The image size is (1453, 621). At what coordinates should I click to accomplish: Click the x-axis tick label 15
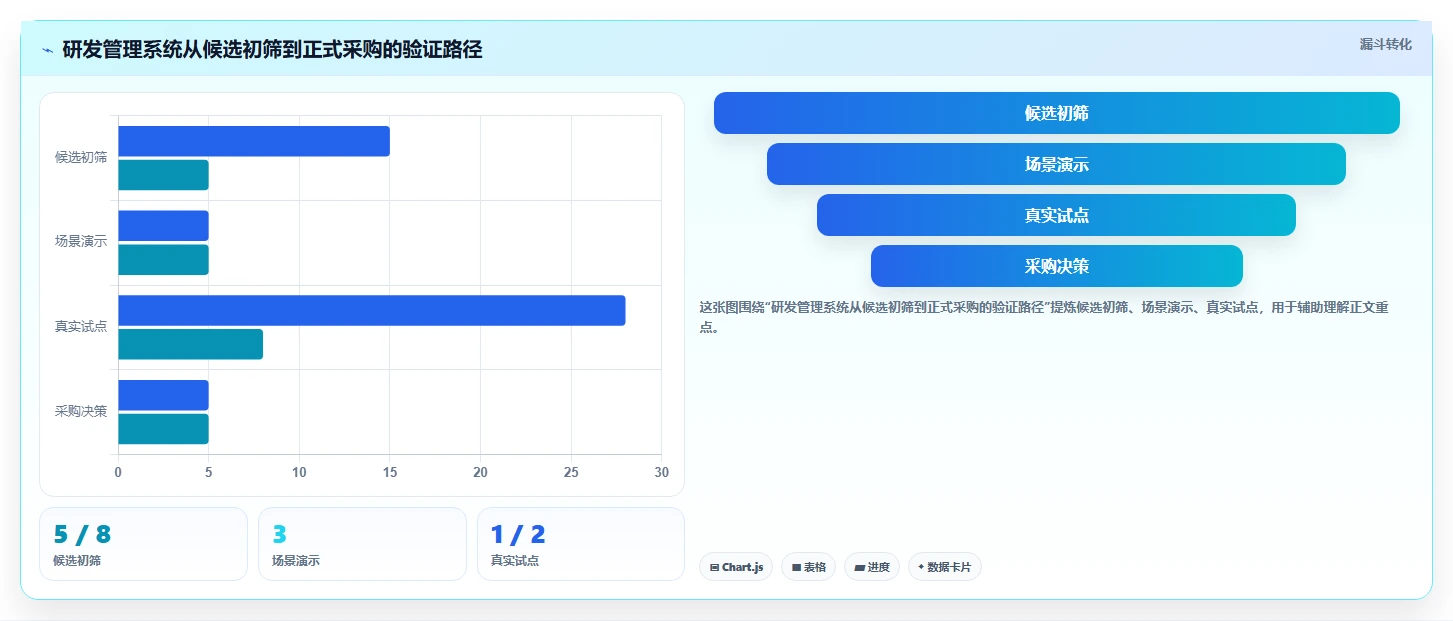click(x=390, y=473)
